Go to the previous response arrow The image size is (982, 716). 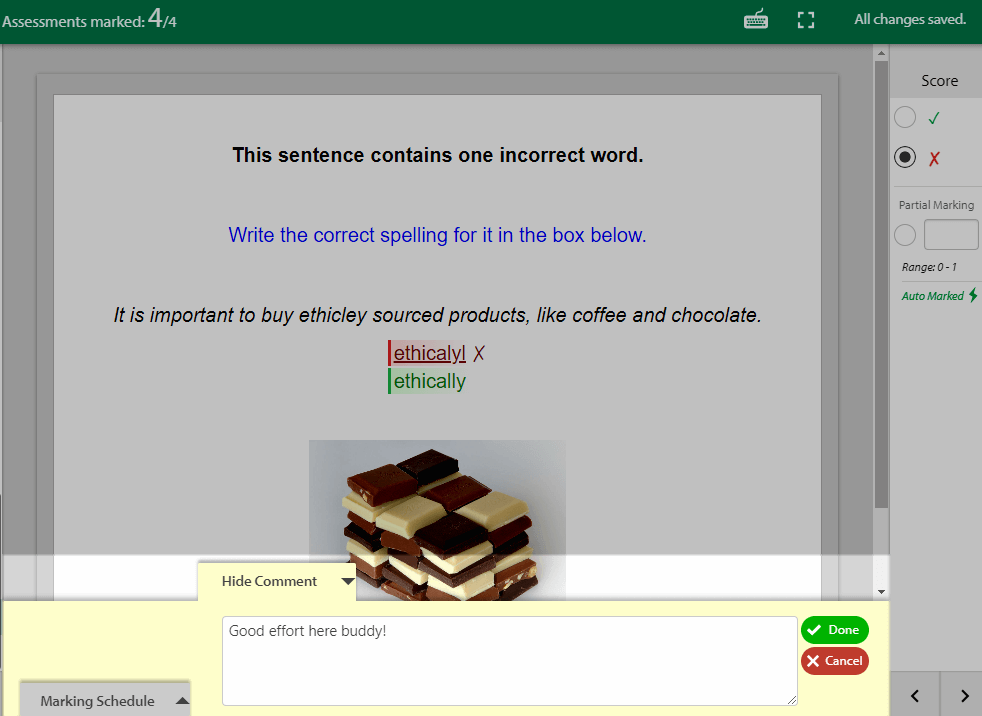point(915,696)
